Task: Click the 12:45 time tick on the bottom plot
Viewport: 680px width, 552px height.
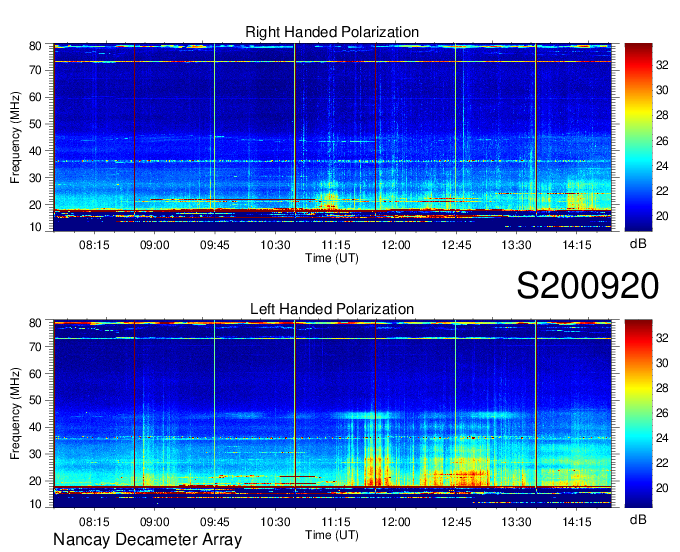Action: [456, 522]
